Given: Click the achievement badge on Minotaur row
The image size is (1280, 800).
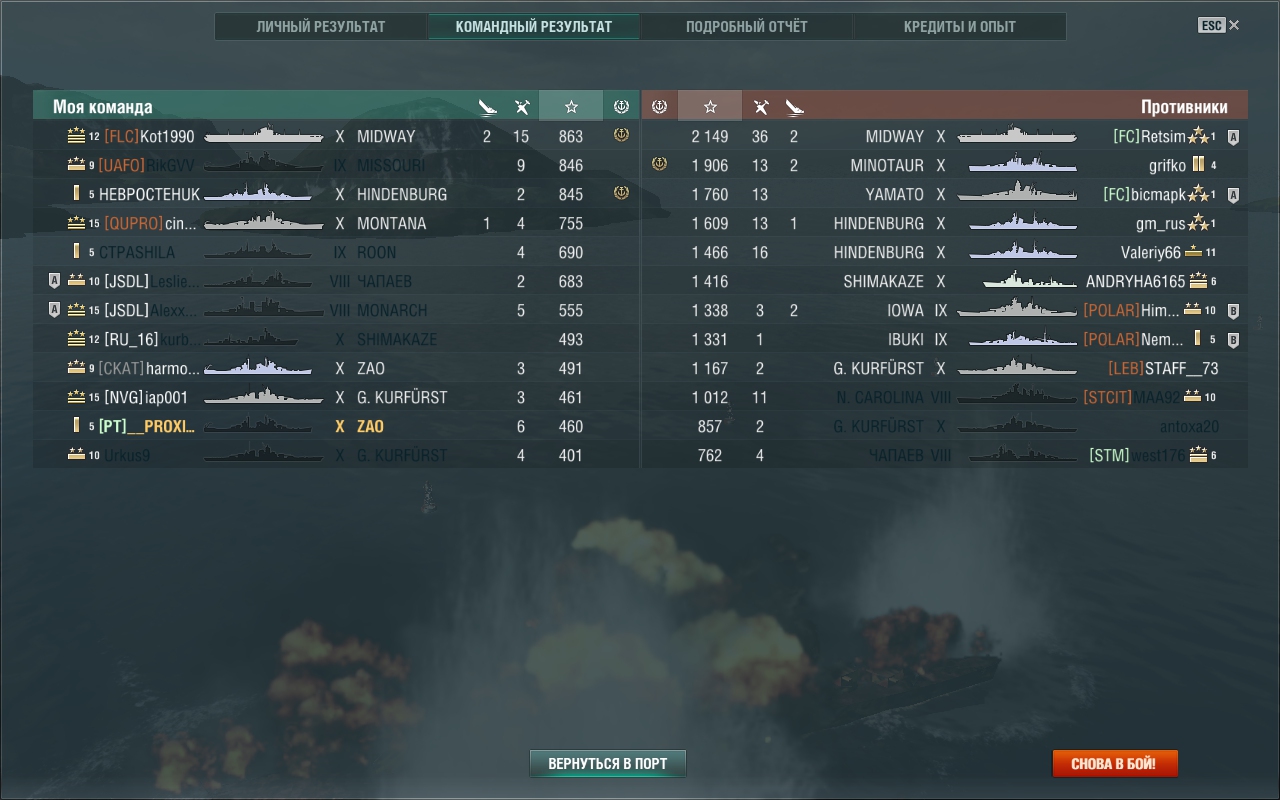Looking at the screenshot, I should pos(659,164).
